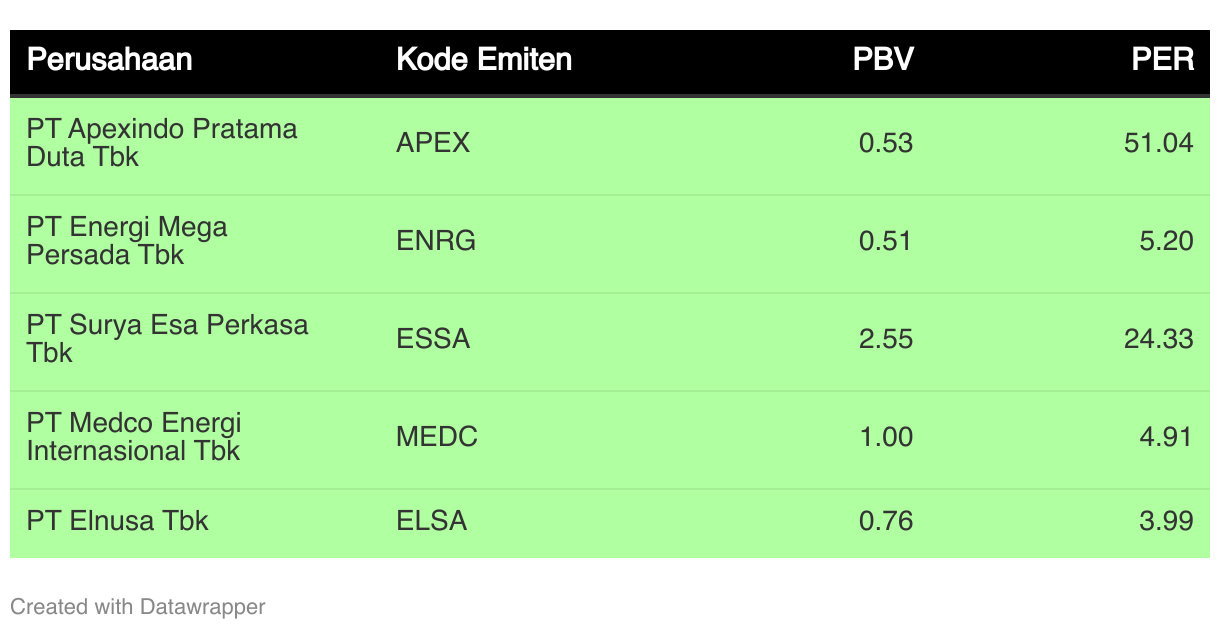The height and width of the screenshot is (630, 1220).
Task: Select the ESSA ticker code
Action: (433, 339)
